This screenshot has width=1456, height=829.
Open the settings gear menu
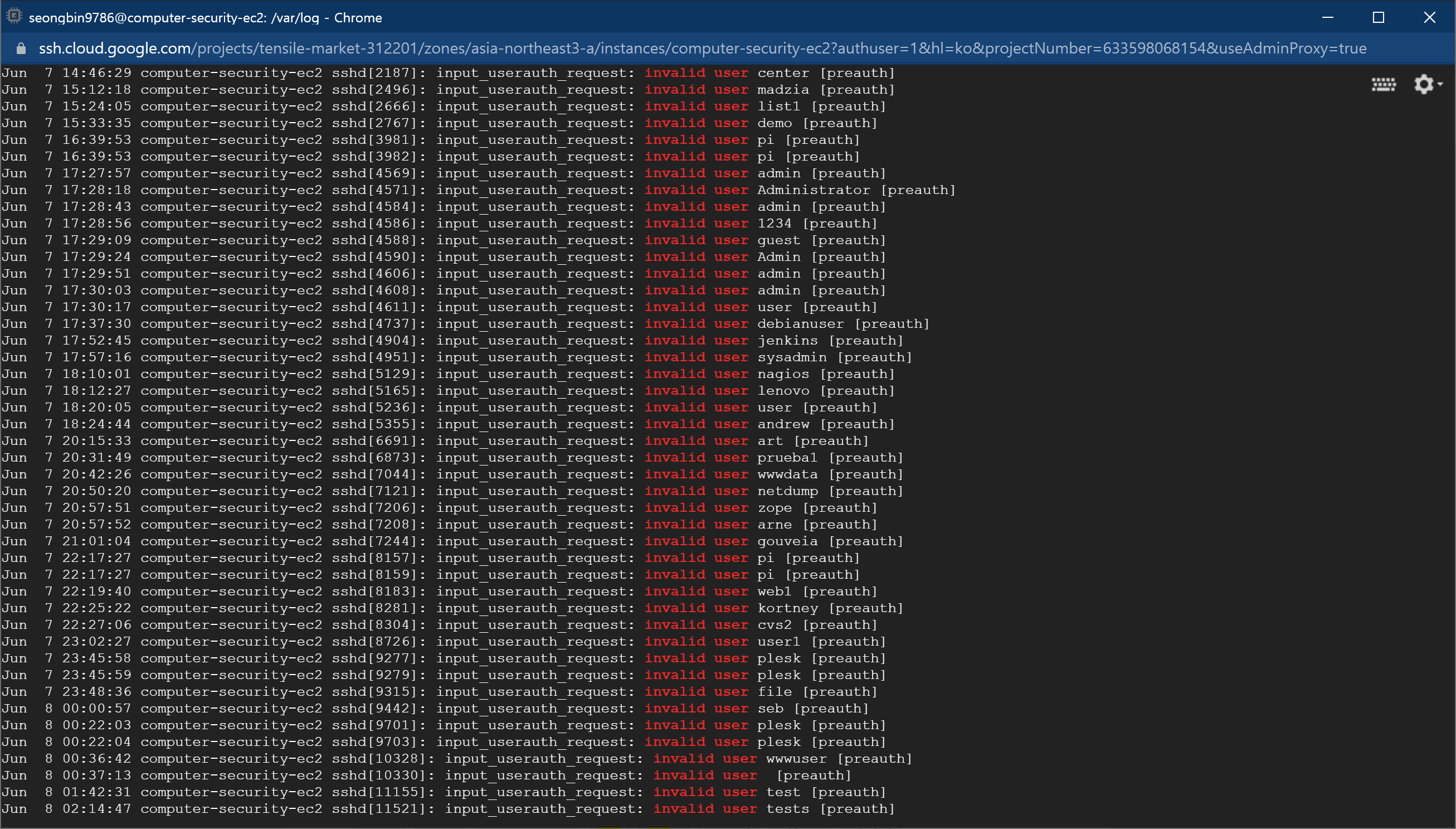point(1428,84)
